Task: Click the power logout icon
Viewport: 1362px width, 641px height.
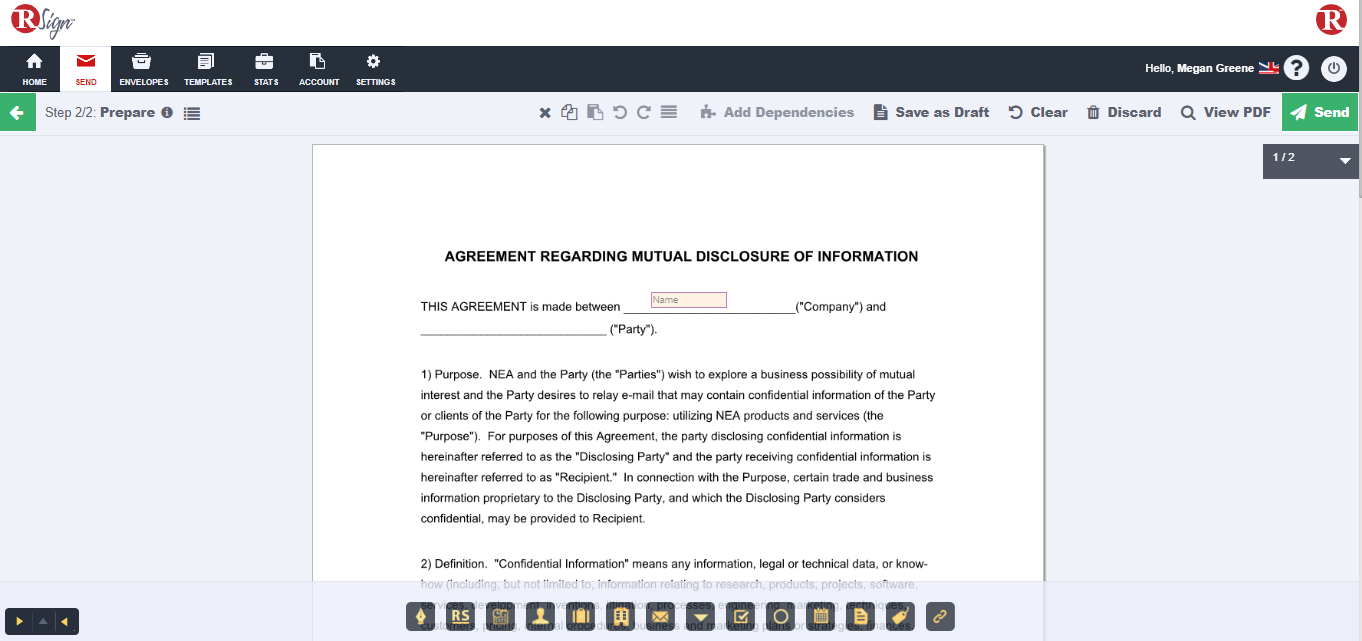Action: tap(1334, 68)
